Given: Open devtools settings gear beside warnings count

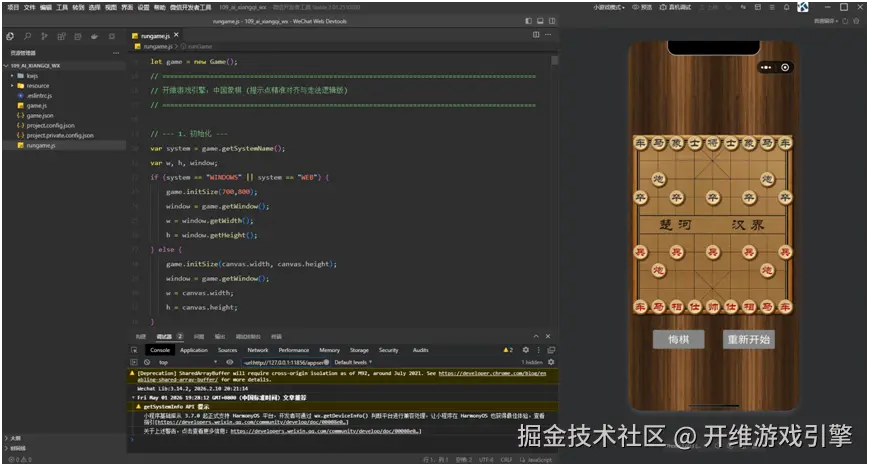Looking at the screenshot, I should pyautogui.click(x=525, y=350).
